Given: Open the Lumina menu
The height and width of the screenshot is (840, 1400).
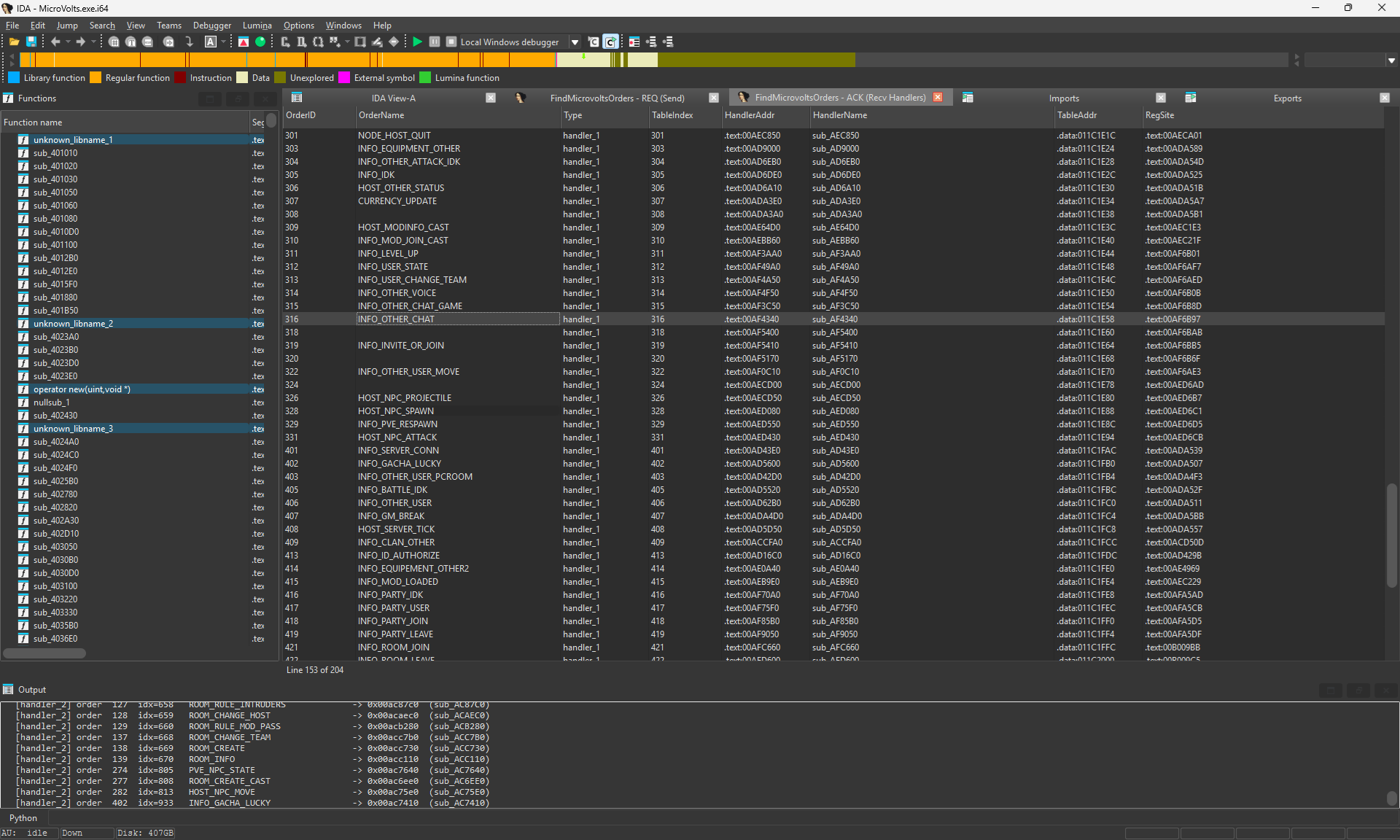Looking at the screenshot, I should (x=257, y=26).
